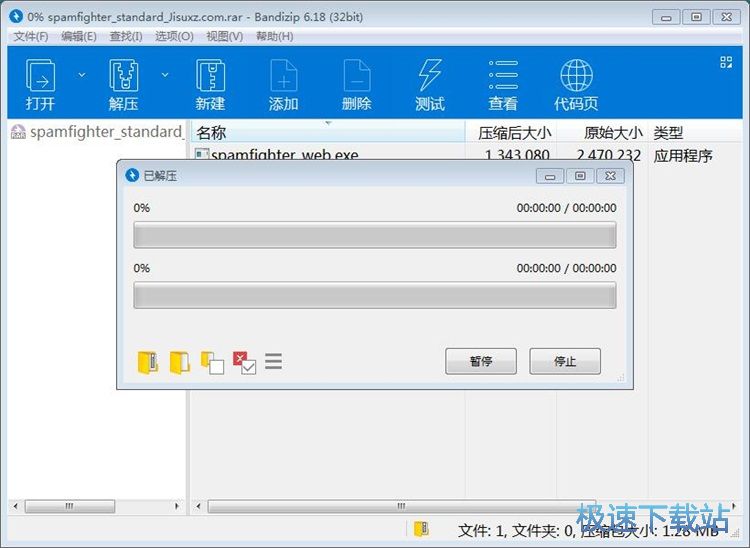
Task: Open the 编辑(E) menu
Action: click(x=79, y=36)
